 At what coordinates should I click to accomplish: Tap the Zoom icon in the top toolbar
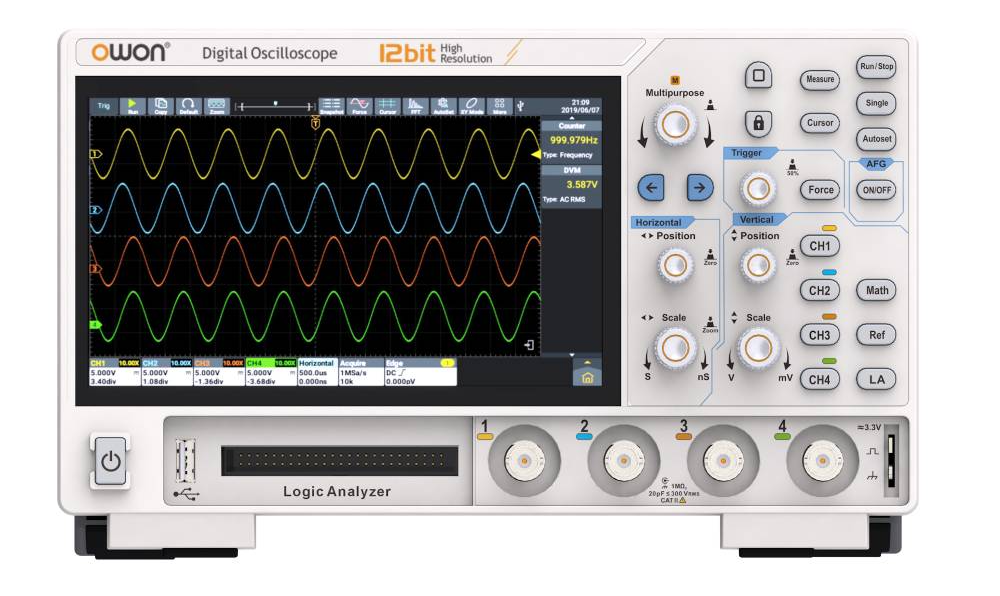click(x=216, y=106)
